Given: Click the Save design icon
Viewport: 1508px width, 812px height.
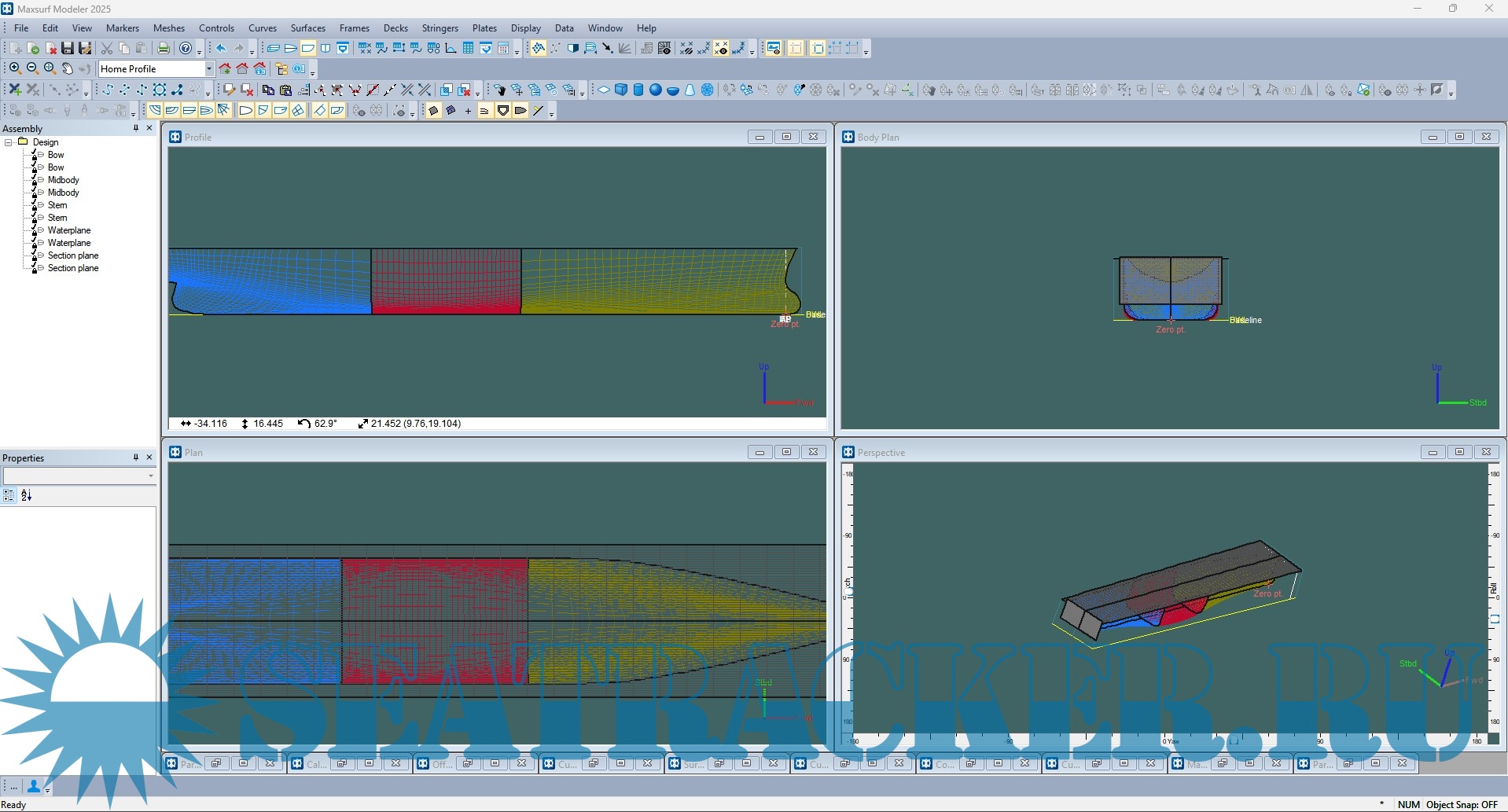Looking at the screenshot, I should pos(68,49).
